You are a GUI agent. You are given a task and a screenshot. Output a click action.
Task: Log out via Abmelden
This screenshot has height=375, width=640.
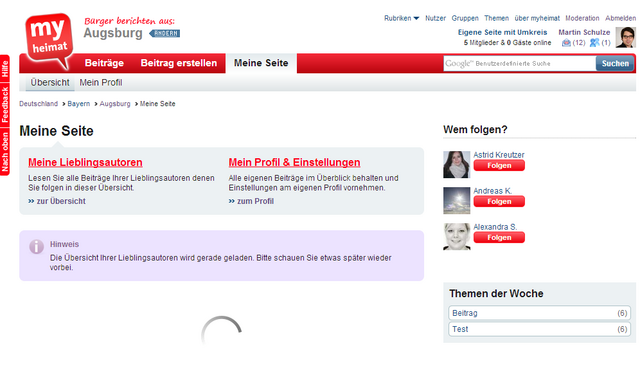point(620,18)
